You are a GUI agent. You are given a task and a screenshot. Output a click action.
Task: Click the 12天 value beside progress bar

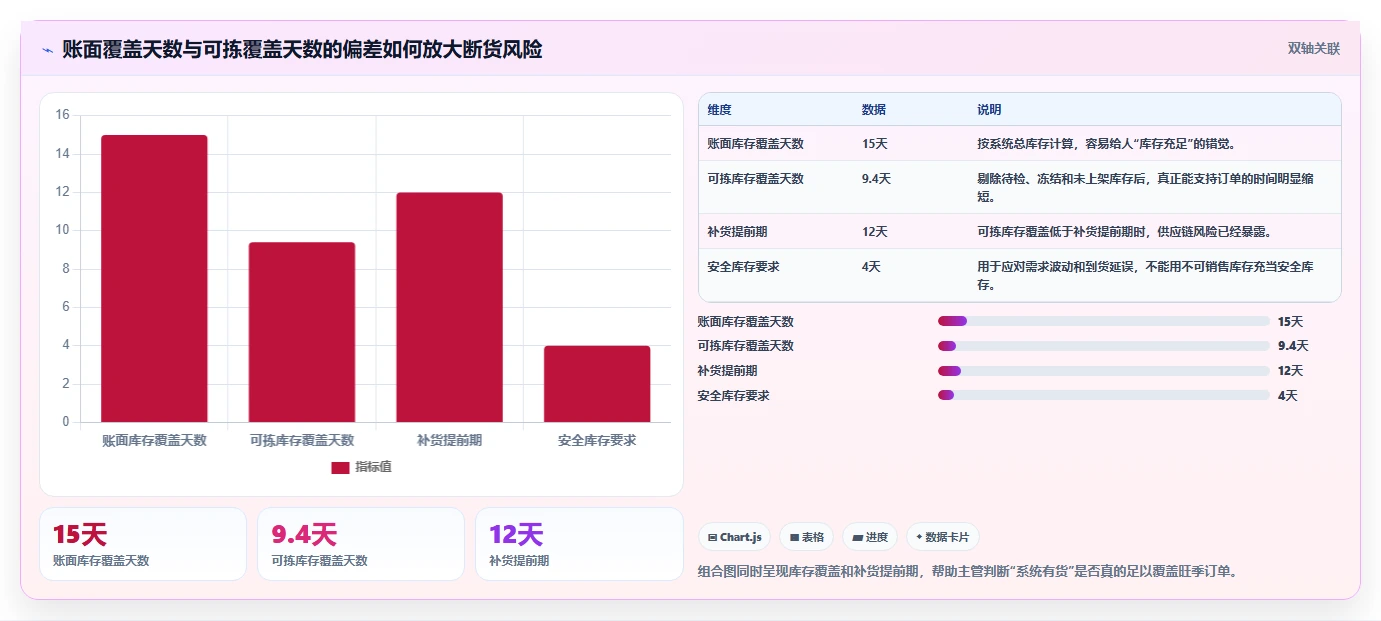[x=1290, y=371]
